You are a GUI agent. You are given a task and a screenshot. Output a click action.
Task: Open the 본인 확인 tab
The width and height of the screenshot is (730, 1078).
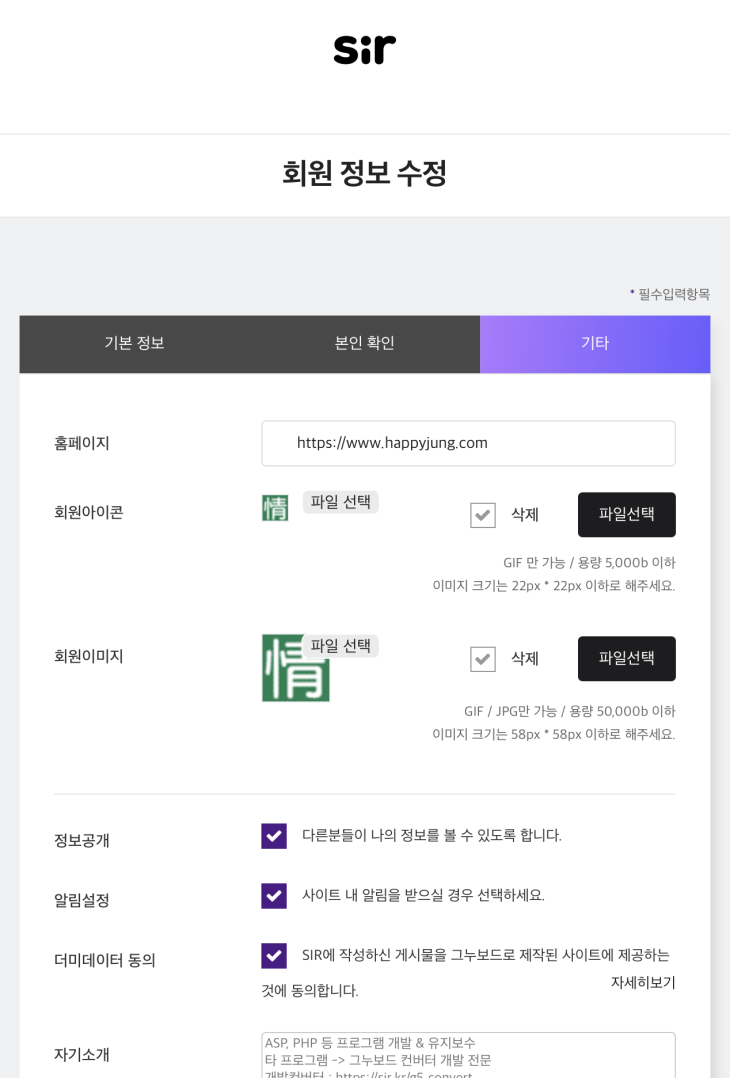click(x=364, y=343)
